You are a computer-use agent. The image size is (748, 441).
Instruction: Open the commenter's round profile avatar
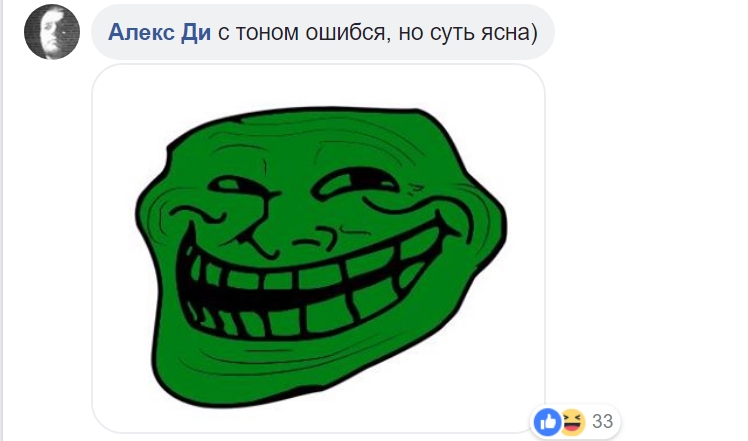(x=52, y=32)
